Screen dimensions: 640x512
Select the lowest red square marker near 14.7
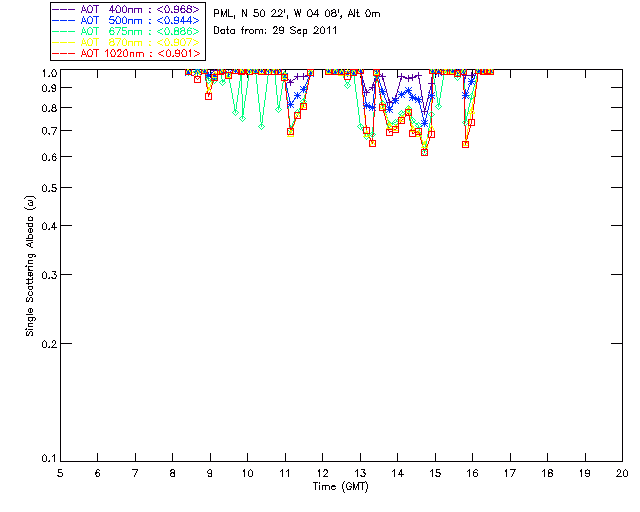point(424,152)
